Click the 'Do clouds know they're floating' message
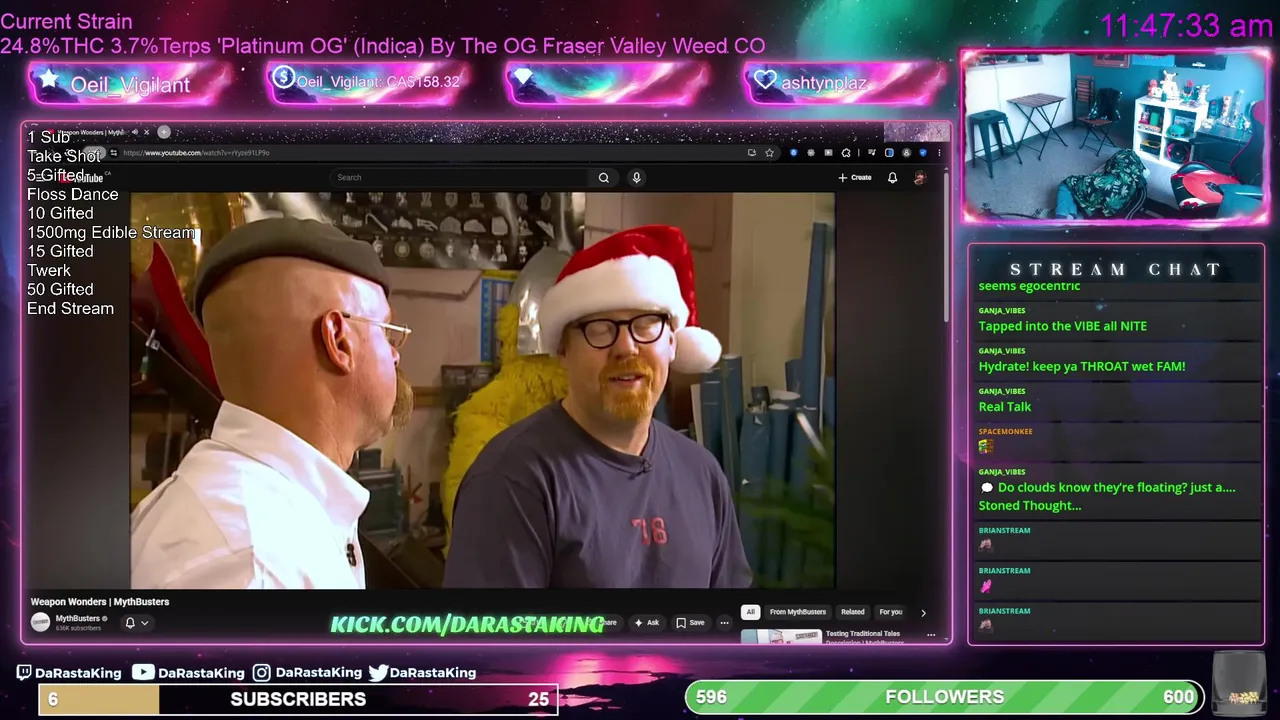The height and width of the screenshot is (720, 1280). point(1108,496)
